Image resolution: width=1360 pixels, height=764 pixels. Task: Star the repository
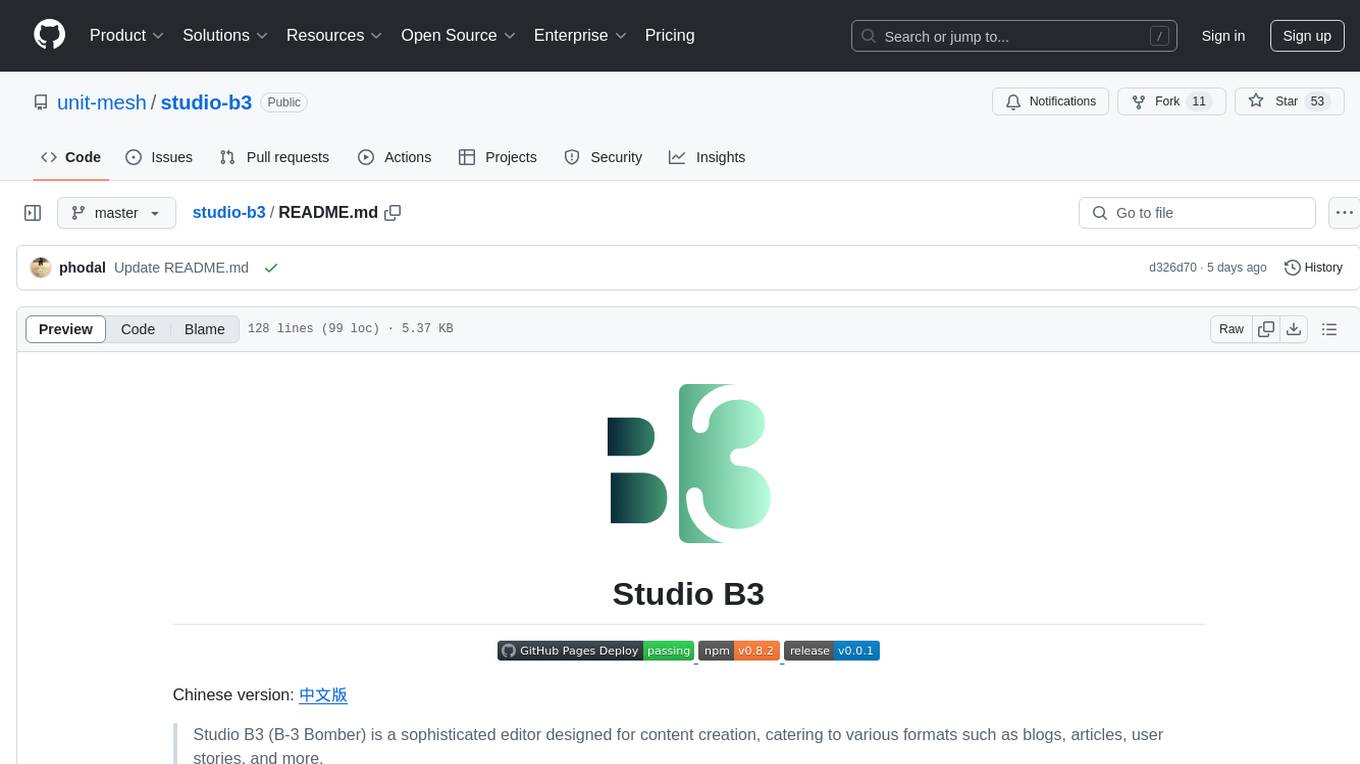point(1289,101)
